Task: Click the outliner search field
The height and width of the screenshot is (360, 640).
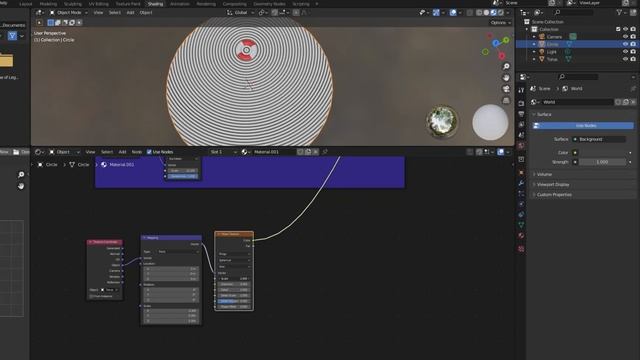Action: coord(573,13)
